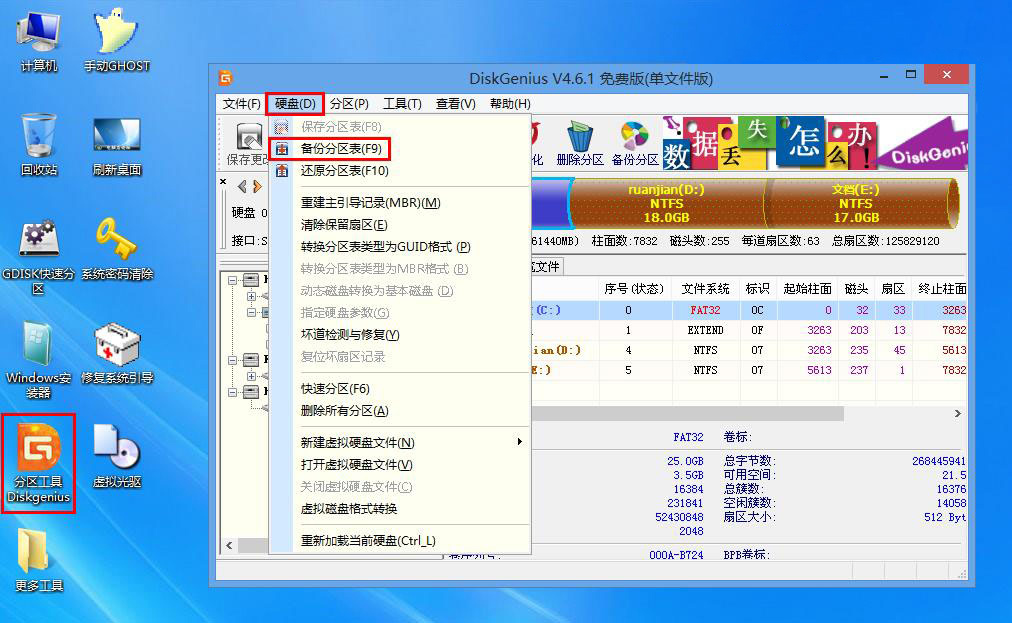
Task: Launch Windows安装器 desktop icon
Action: 39,360
